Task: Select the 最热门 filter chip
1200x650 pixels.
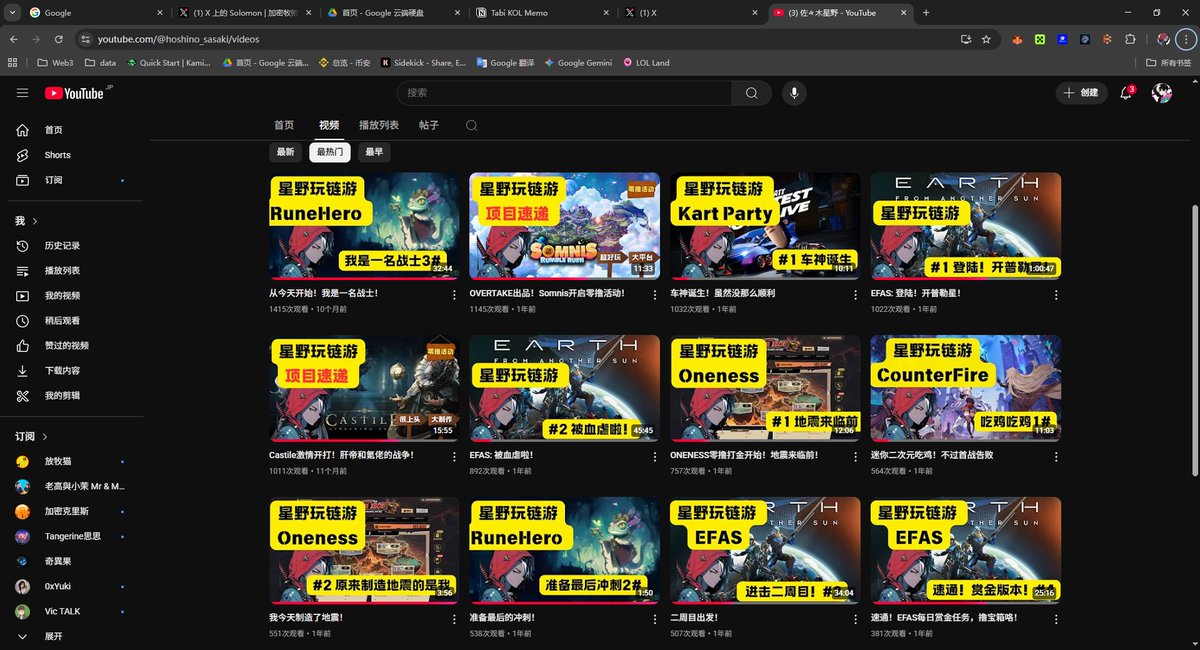Action: (330, 152)
